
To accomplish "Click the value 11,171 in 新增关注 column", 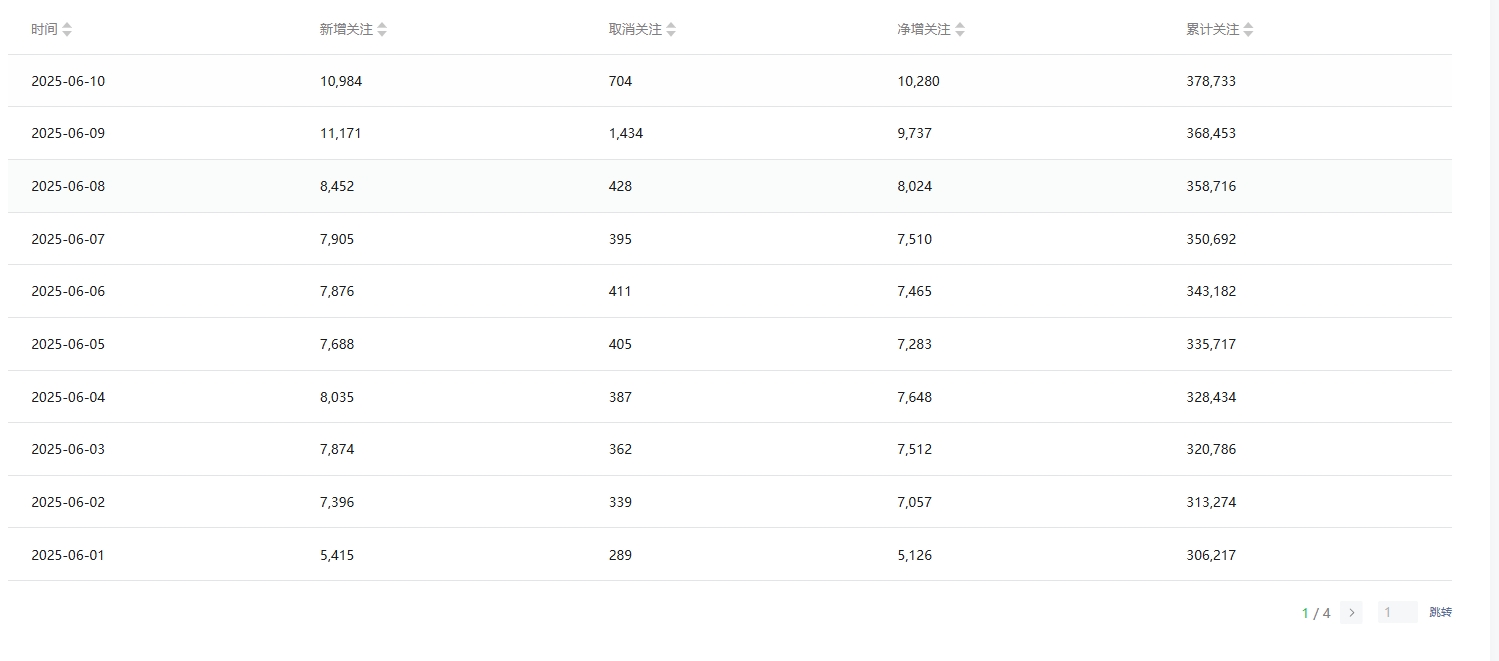I will click(341, 133).
